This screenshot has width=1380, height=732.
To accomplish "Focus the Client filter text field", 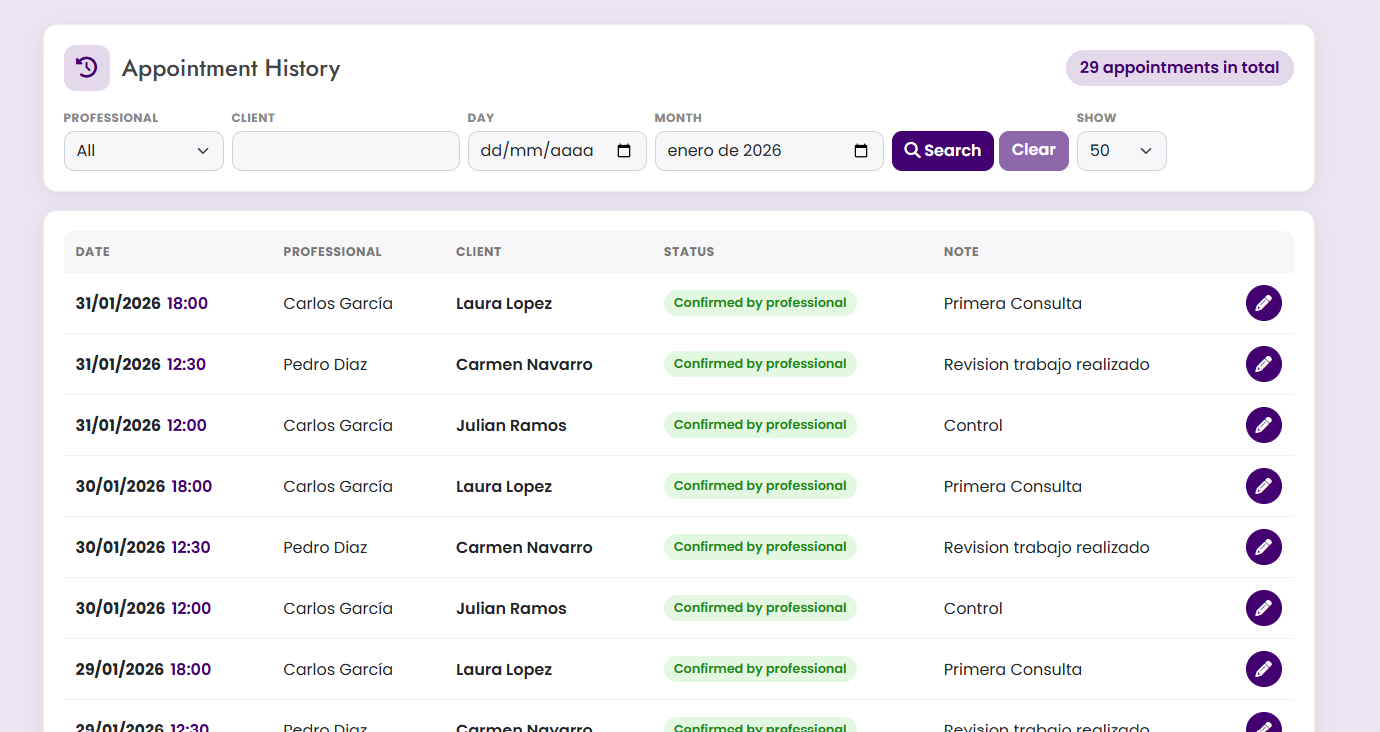I will (x=346, y=151).
